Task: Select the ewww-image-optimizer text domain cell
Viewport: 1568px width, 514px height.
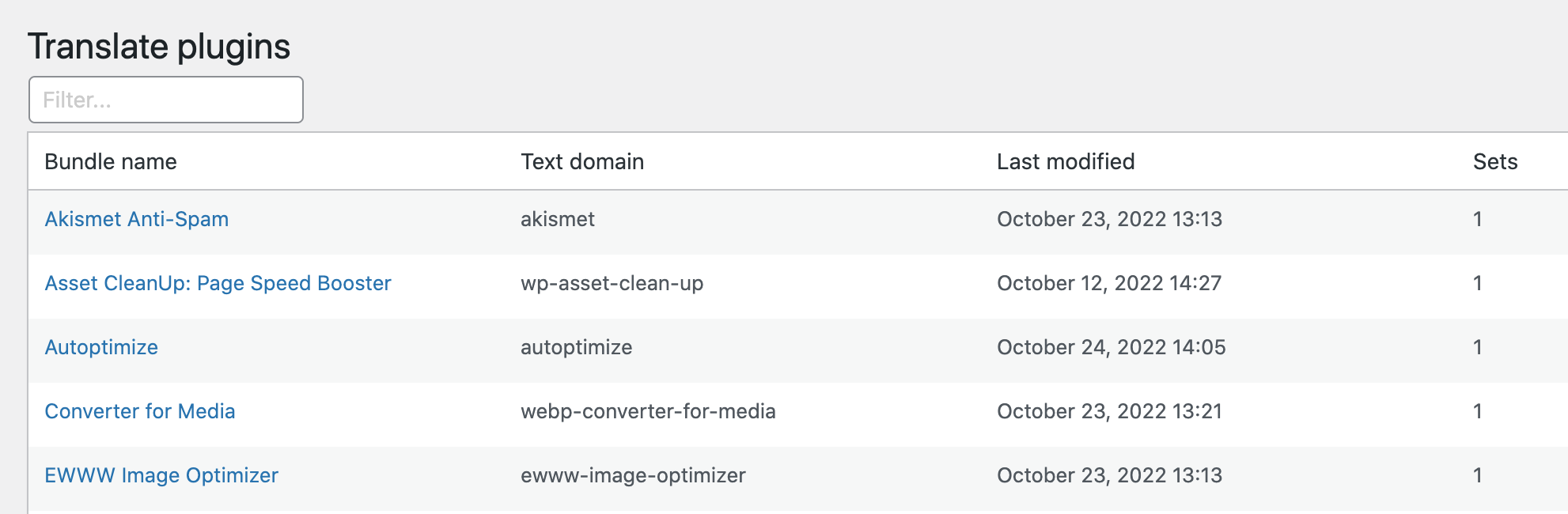Action: 633,475
